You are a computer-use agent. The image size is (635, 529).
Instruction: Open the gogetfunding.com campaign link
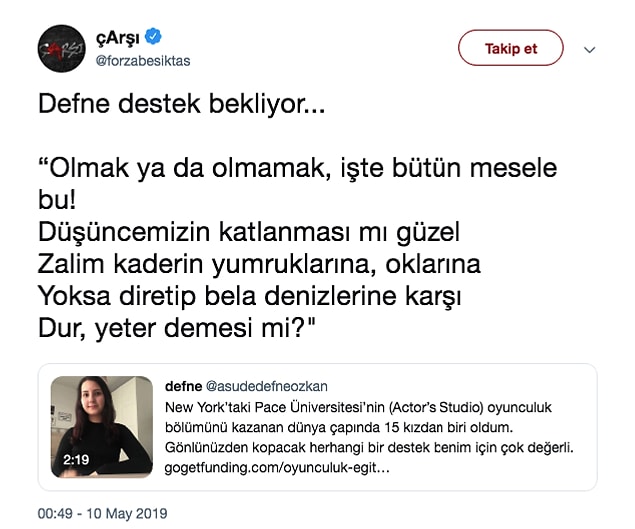277,468
